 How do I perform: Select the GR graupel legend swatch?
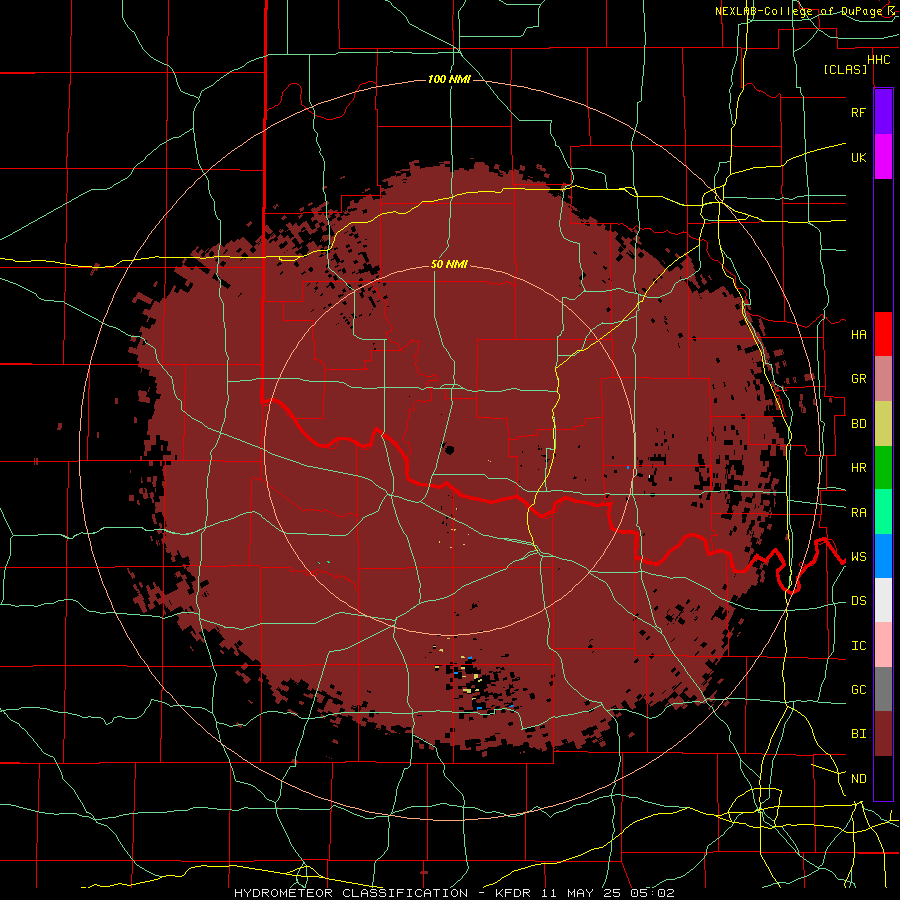(x=883, y=379)
